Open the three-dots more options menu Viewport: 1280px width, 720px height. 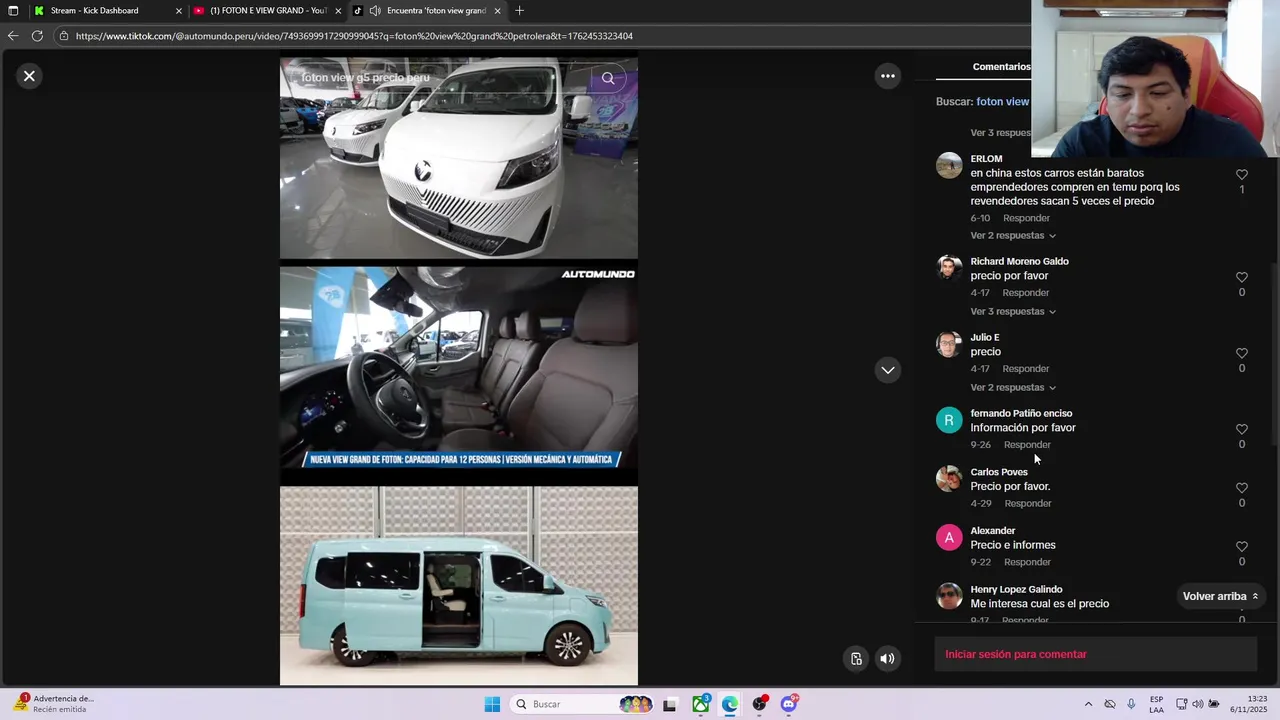coord(887,76)
